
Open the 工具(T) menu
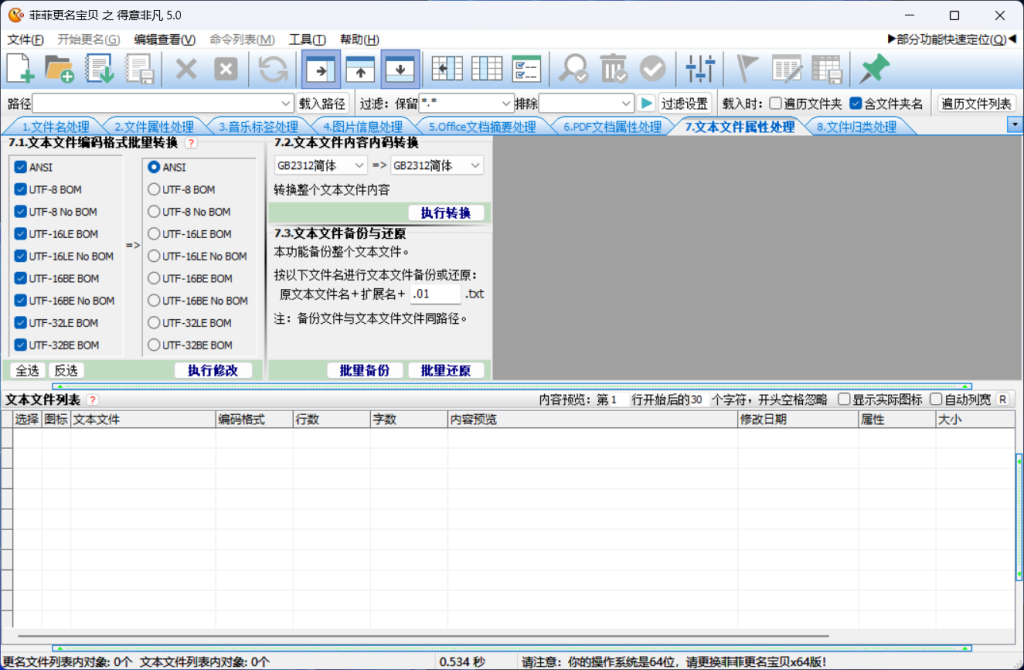click(x=306, y=40)
